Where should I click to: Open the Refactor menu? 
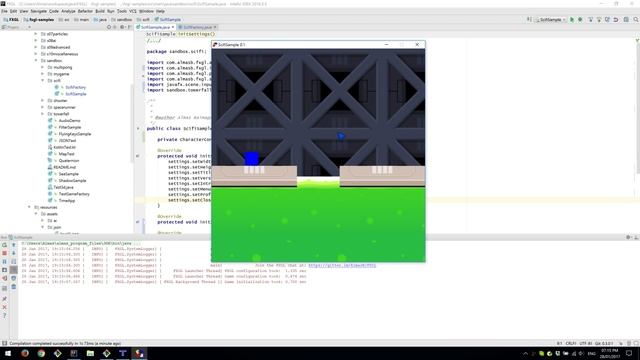pos(85,11)
